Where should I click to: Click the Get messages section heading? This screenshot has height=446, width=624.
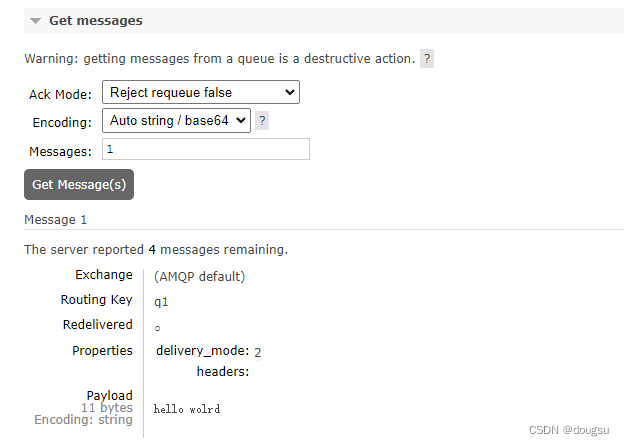[x=96, y=21]
